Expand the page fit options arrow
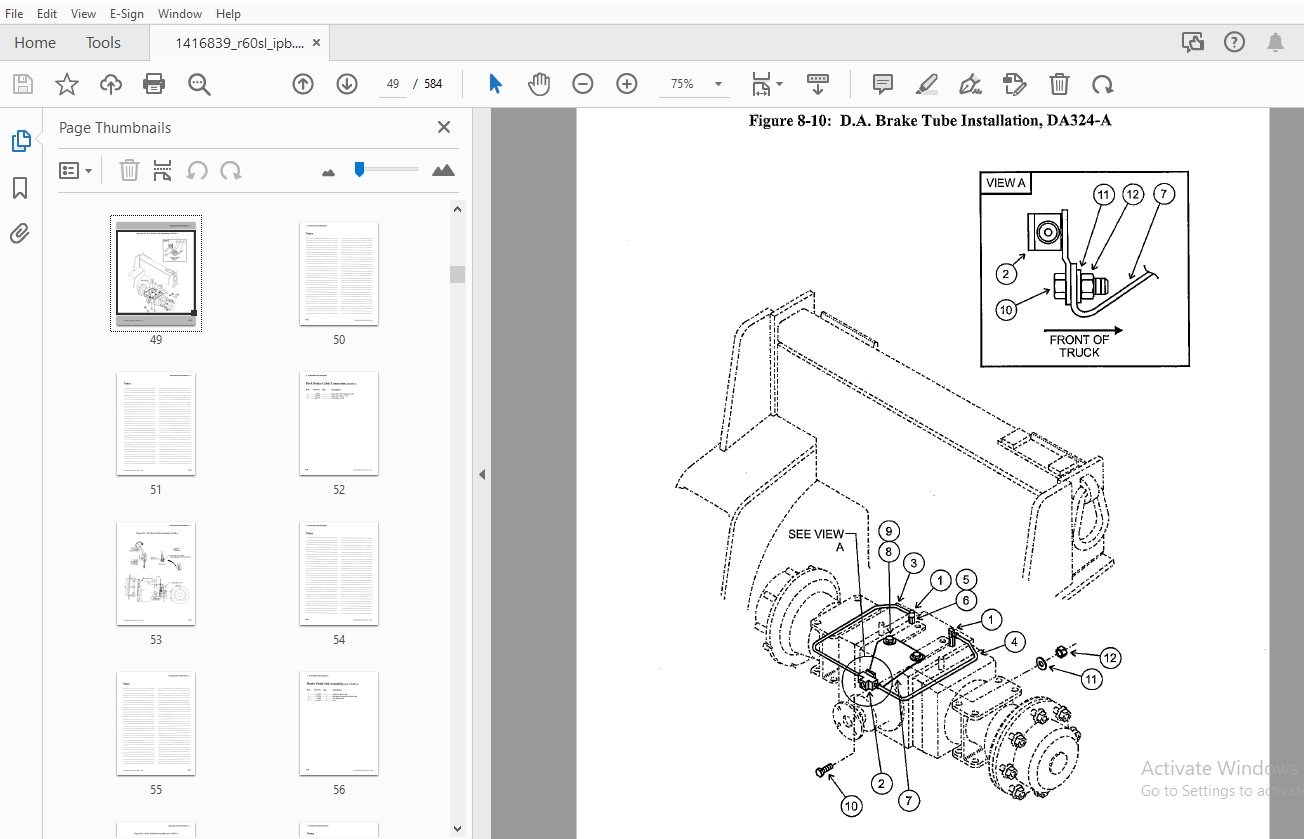The width and height of the screenshot is (1304, 839). 780,84
